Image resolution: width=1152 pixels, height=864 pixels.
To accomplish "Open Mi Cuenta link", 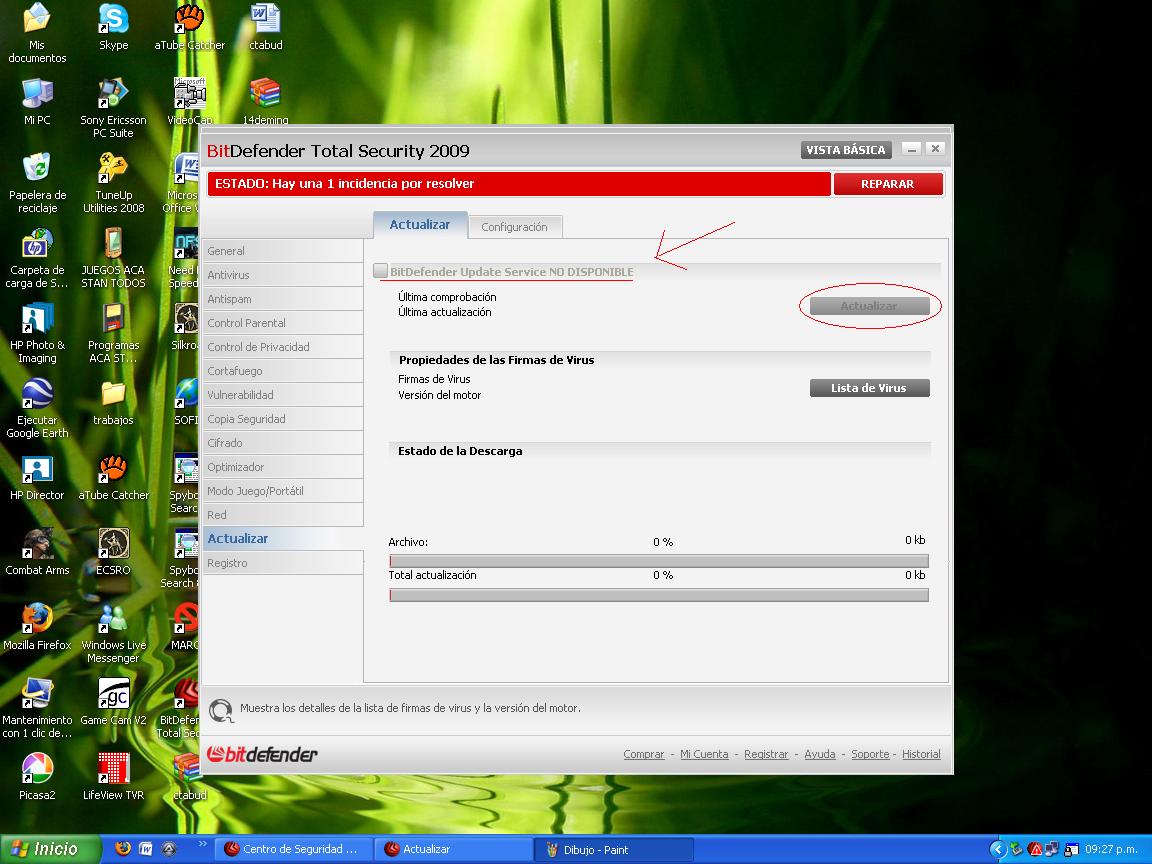I will point(704,754).
